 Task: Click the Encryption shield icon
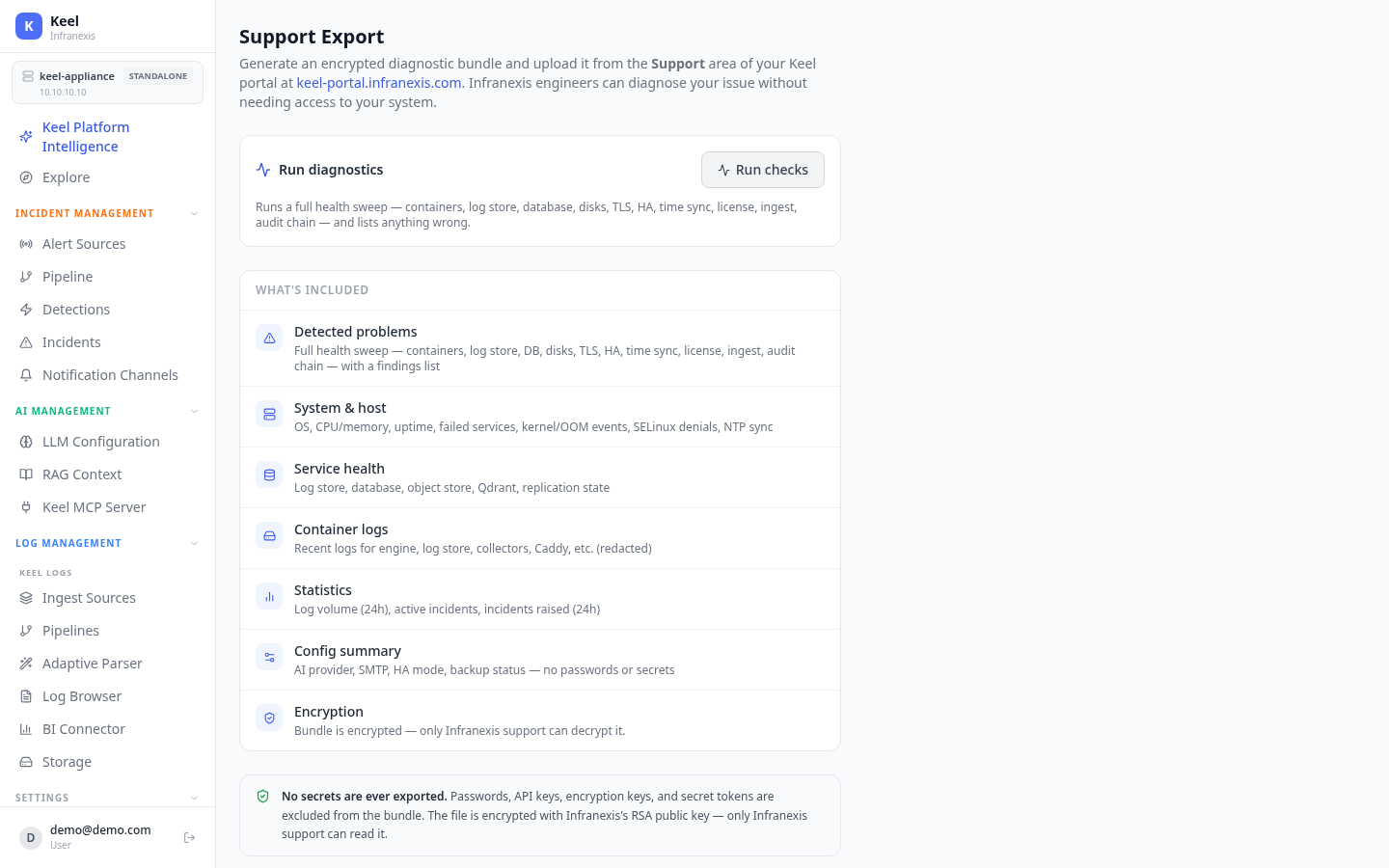click(269, 718)
